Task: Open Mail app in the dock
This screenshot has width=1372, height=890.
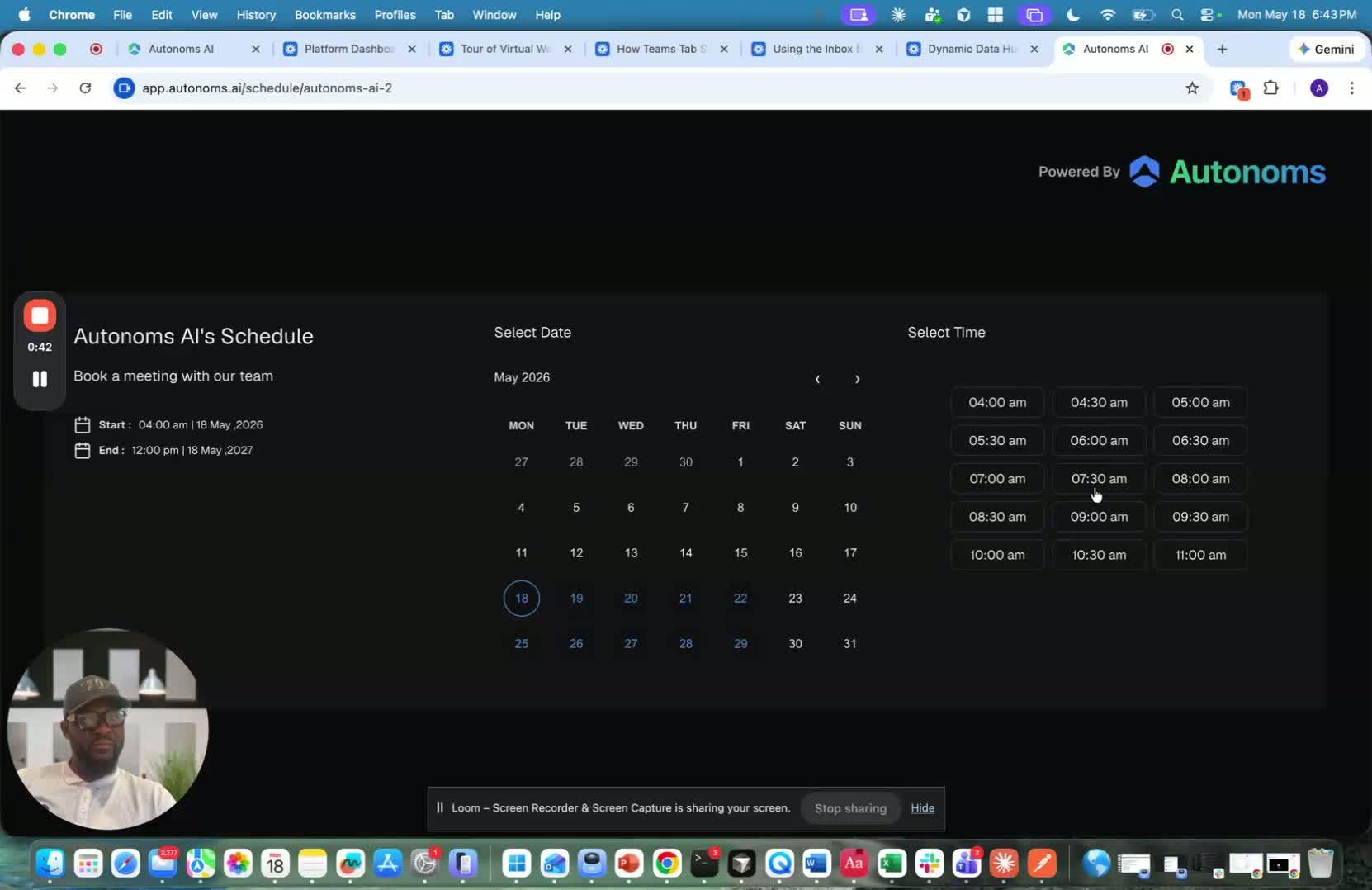Action: tap(163, 864)
